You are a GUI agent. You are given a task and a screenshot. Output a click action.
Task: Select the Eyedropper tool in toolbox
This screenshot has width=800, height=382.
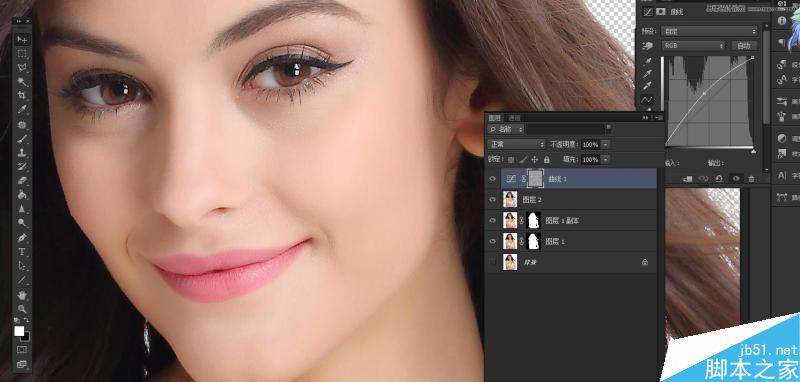22,109
